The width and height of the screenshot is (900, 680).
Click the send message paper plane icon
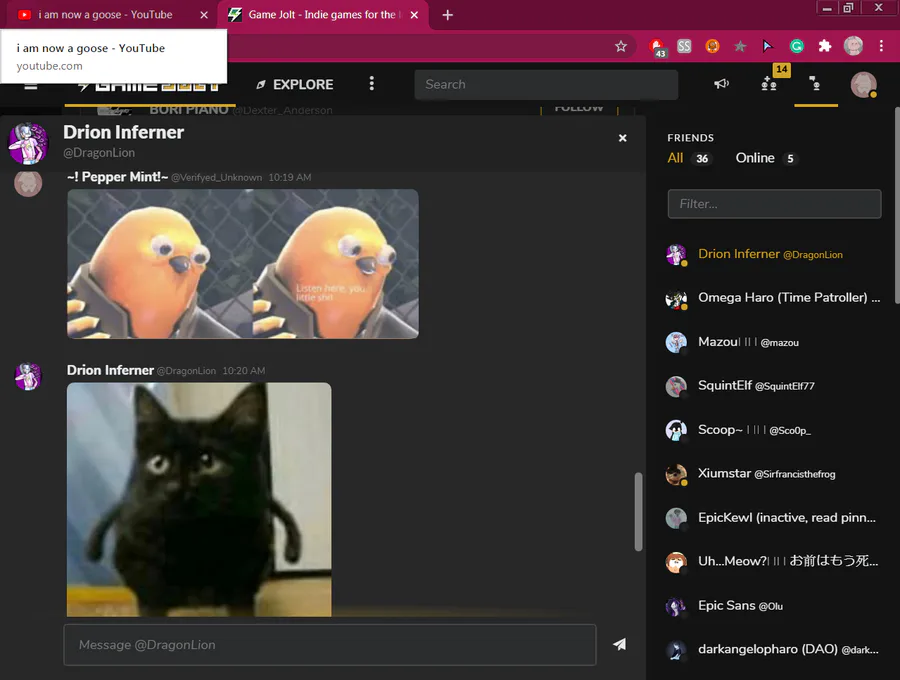pos(619,644)
